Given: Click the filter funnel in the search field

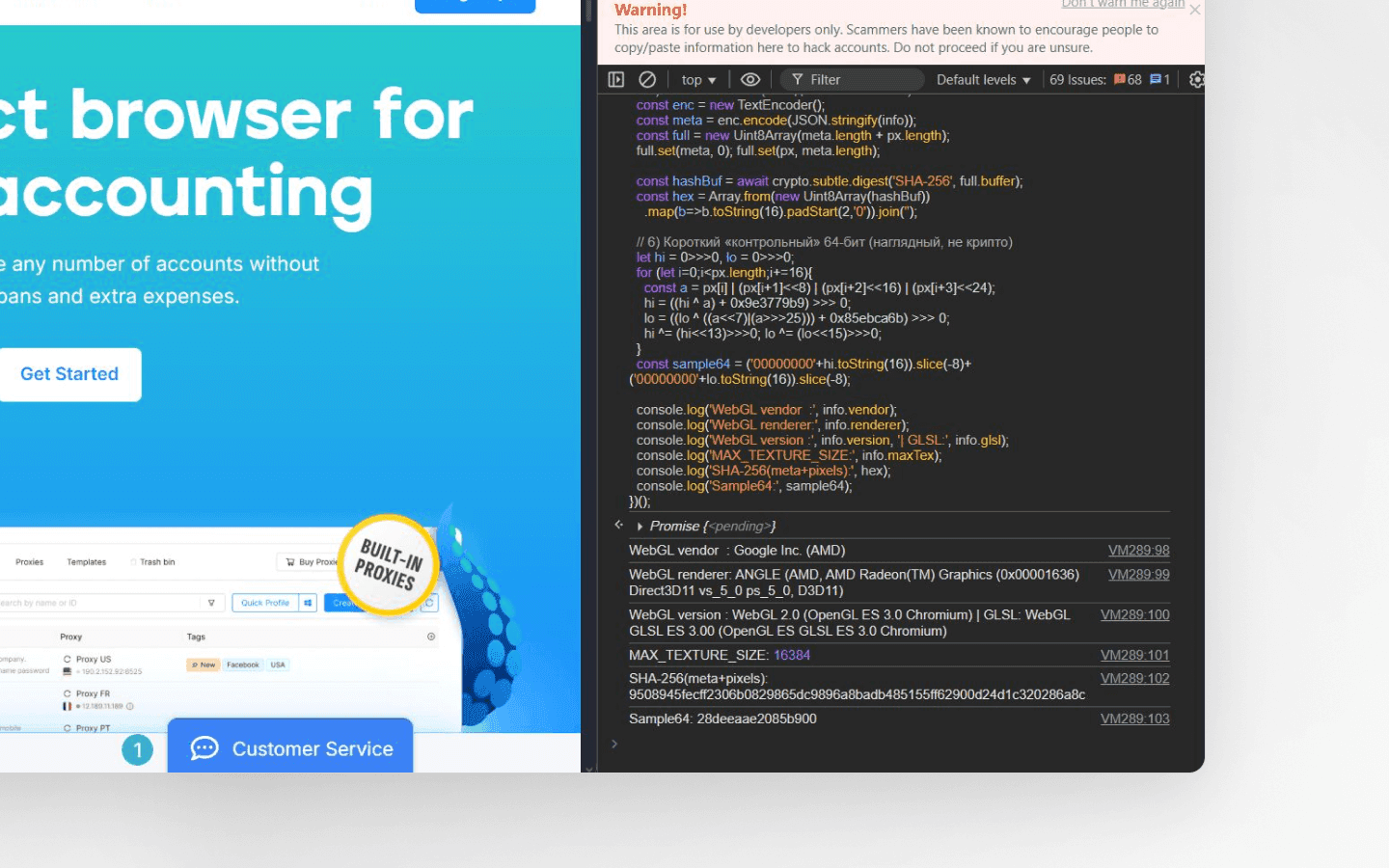Looking at the screenshot, I should point(211,603).
